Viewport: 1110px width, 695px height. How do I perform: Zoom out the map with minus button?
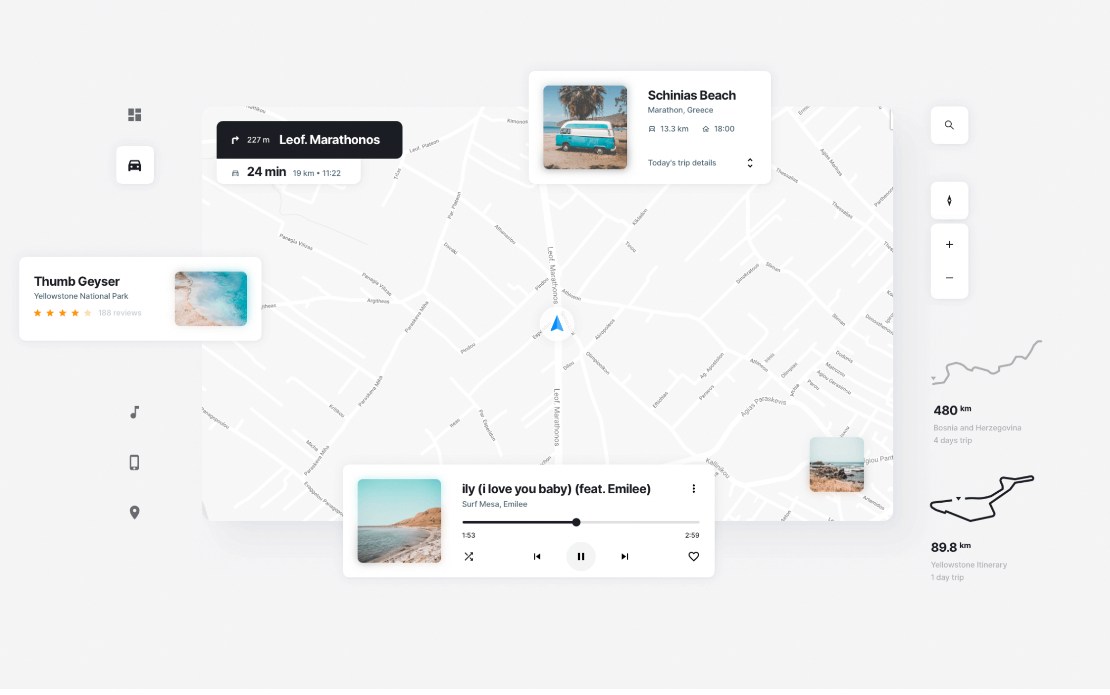coord(949,277)
